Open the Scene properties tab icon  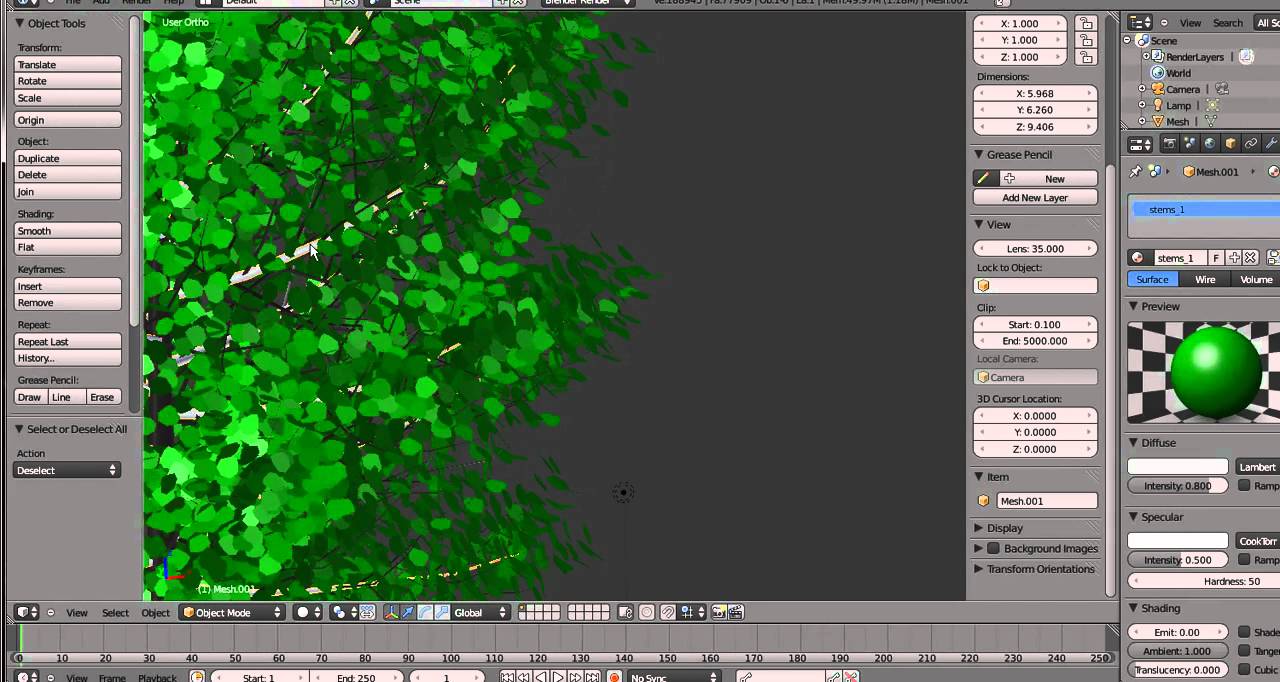tap(1190, 144)
